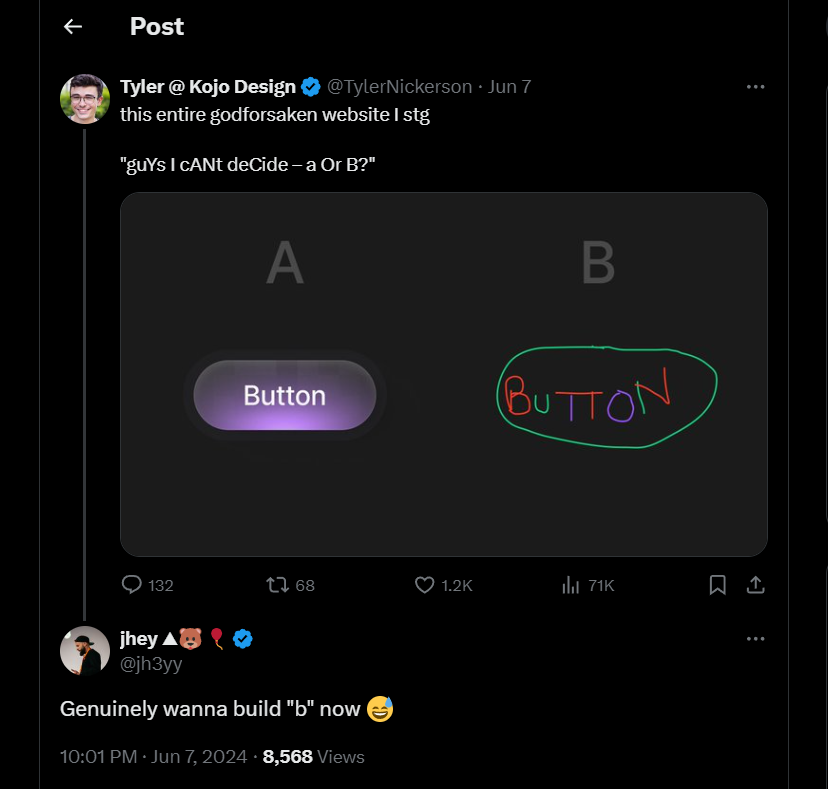The width and height of the screenshot is (828, 789).
Task: Open more options menu on Tyler's post
Action: point(755,87)
